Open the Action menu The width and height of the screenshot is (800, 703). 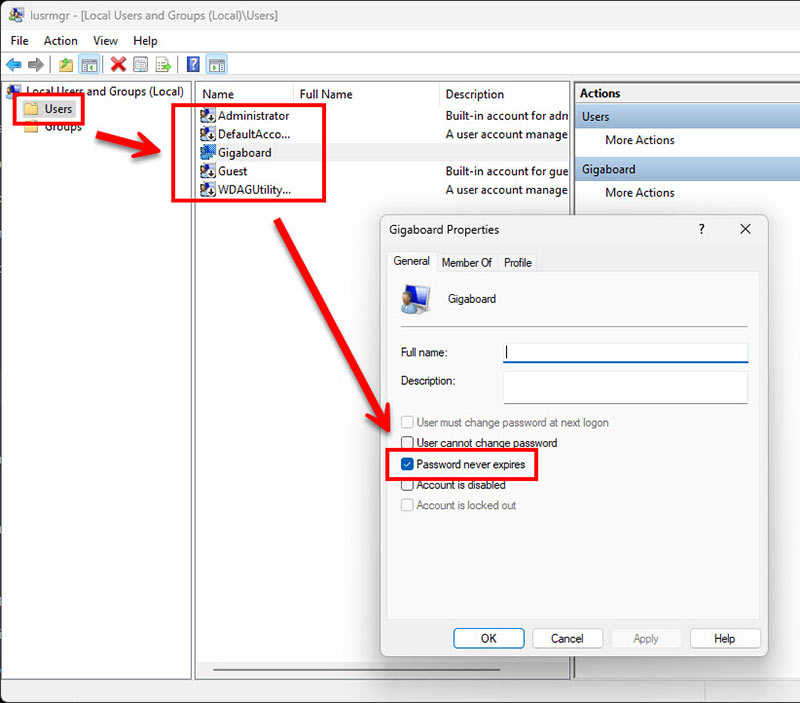click(x=61, y=41)
